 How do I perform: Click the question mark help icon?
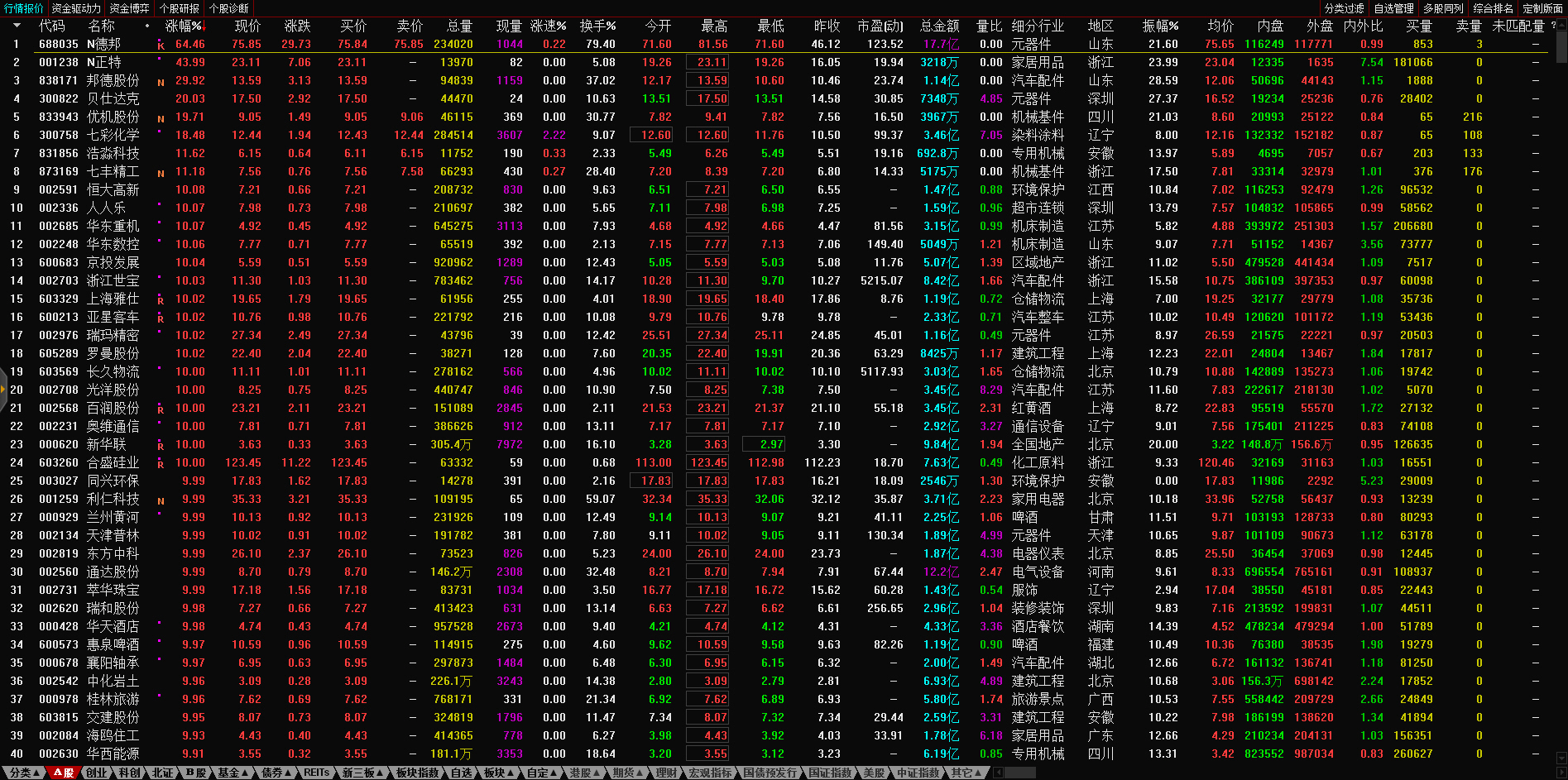[x=1553, y=26]
